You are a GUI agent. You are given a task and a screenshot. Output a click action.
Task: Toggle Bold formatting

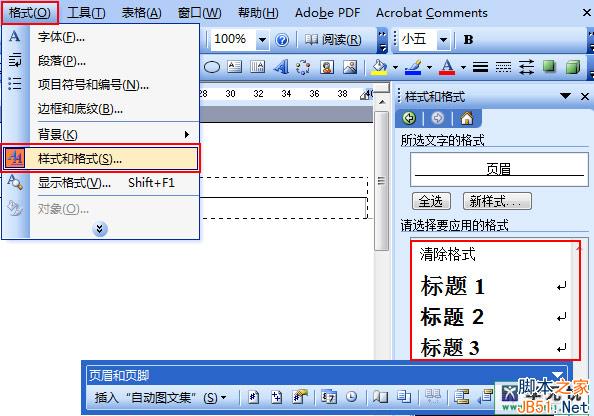[x=468, y=39]
